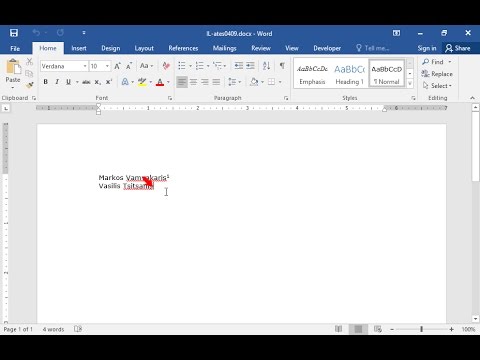The width and height of the screenshot is (480, 360).
Task: Click Clear All Formatting icon
Action: coord(166,66)
